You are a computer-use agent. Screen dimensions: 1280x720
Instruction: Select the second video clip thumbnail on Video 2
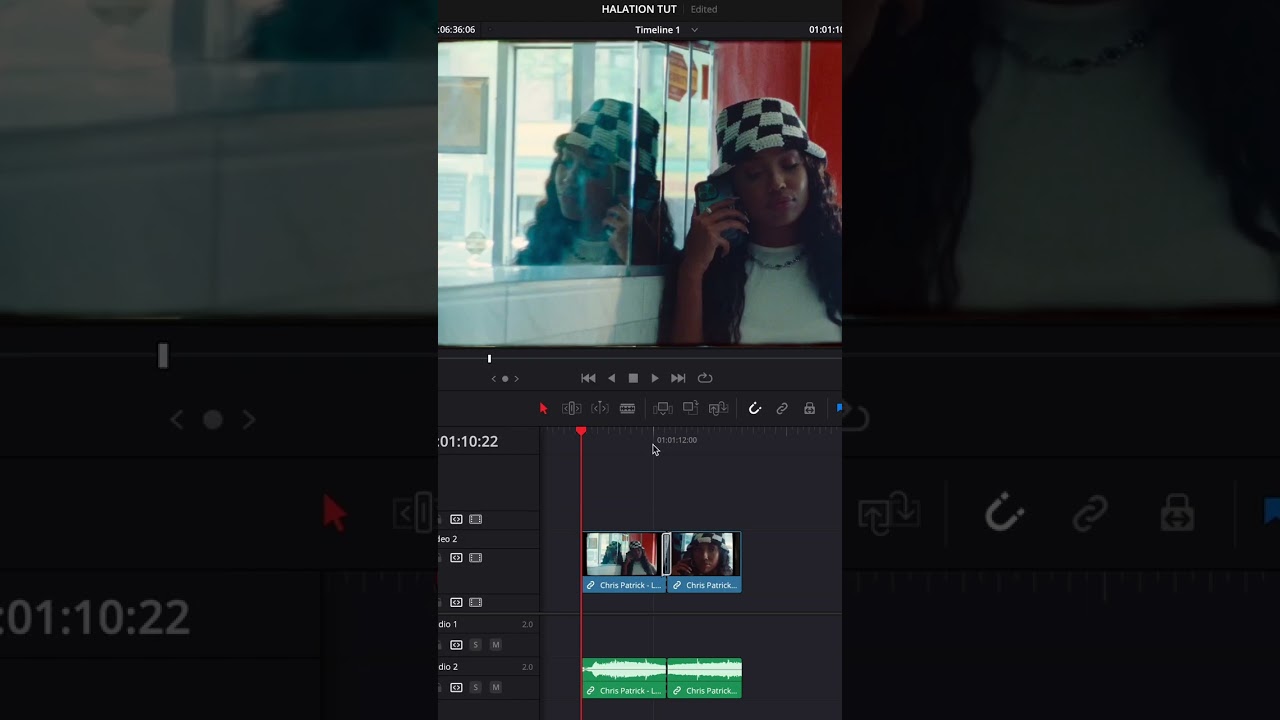click(706, 555)
